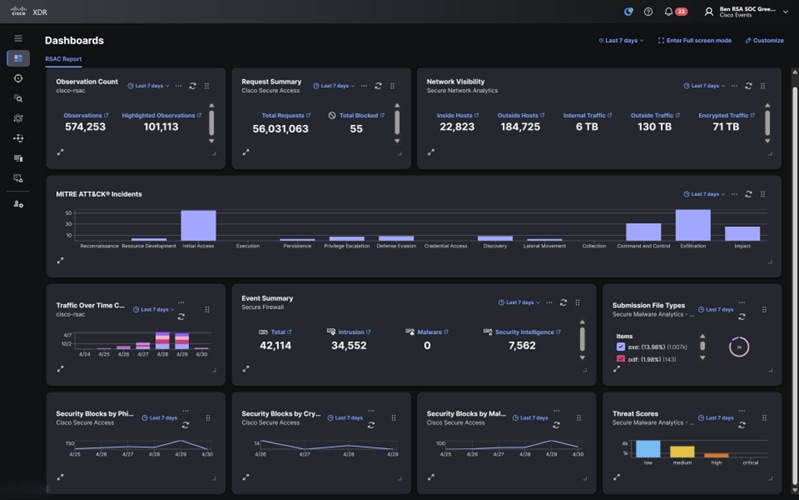
Task: Open Last 7 days dropdown on Network Visibility
Action: click(704, 86)
